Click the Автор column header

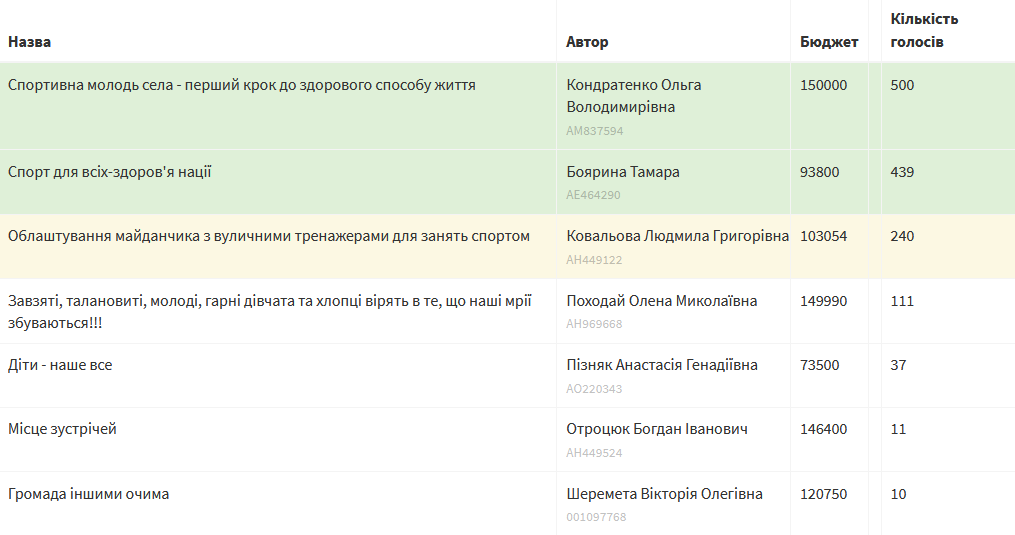[587, 42]
